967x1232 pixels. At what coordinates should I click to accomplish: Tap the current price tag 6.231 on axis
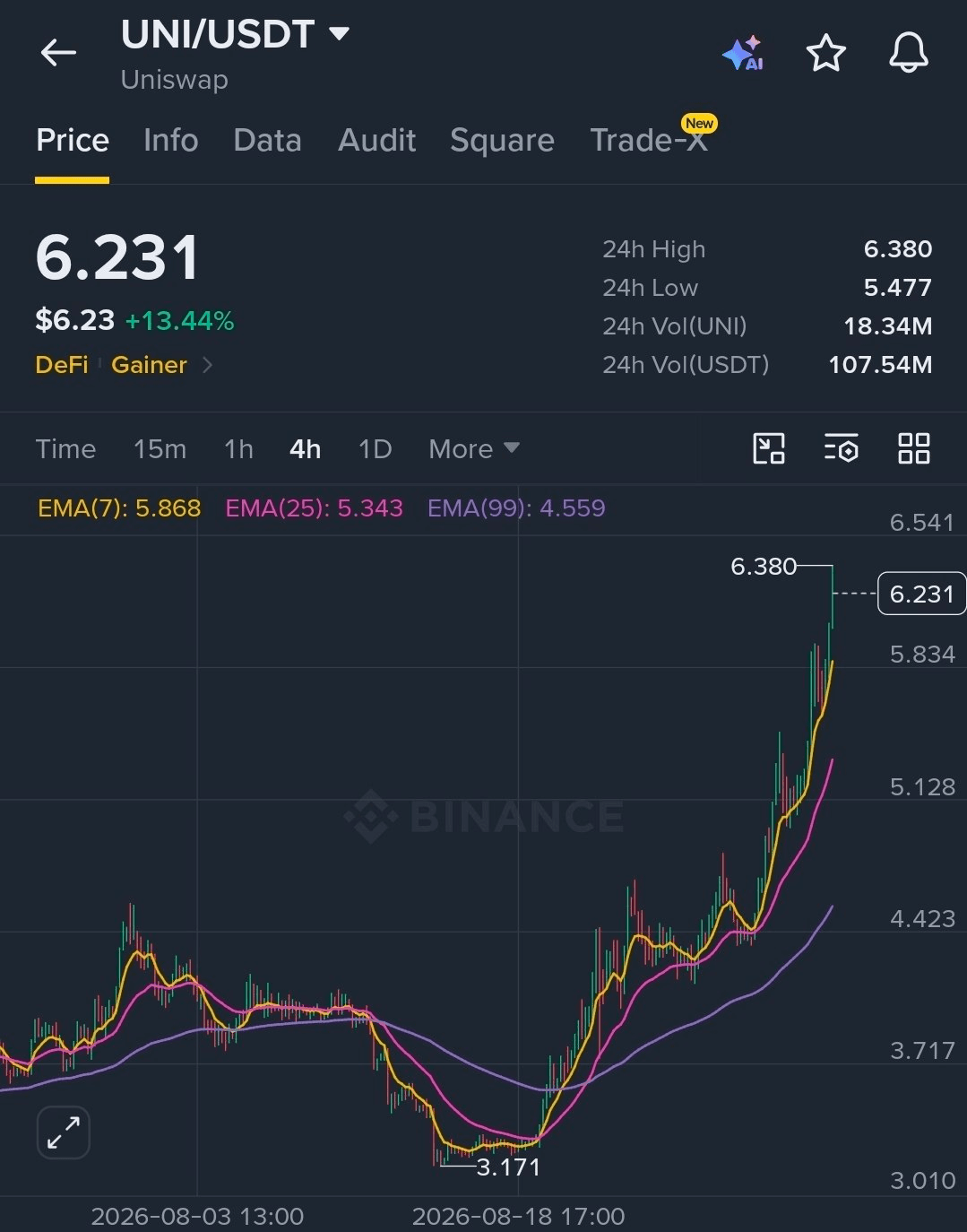tap(921, 594)
